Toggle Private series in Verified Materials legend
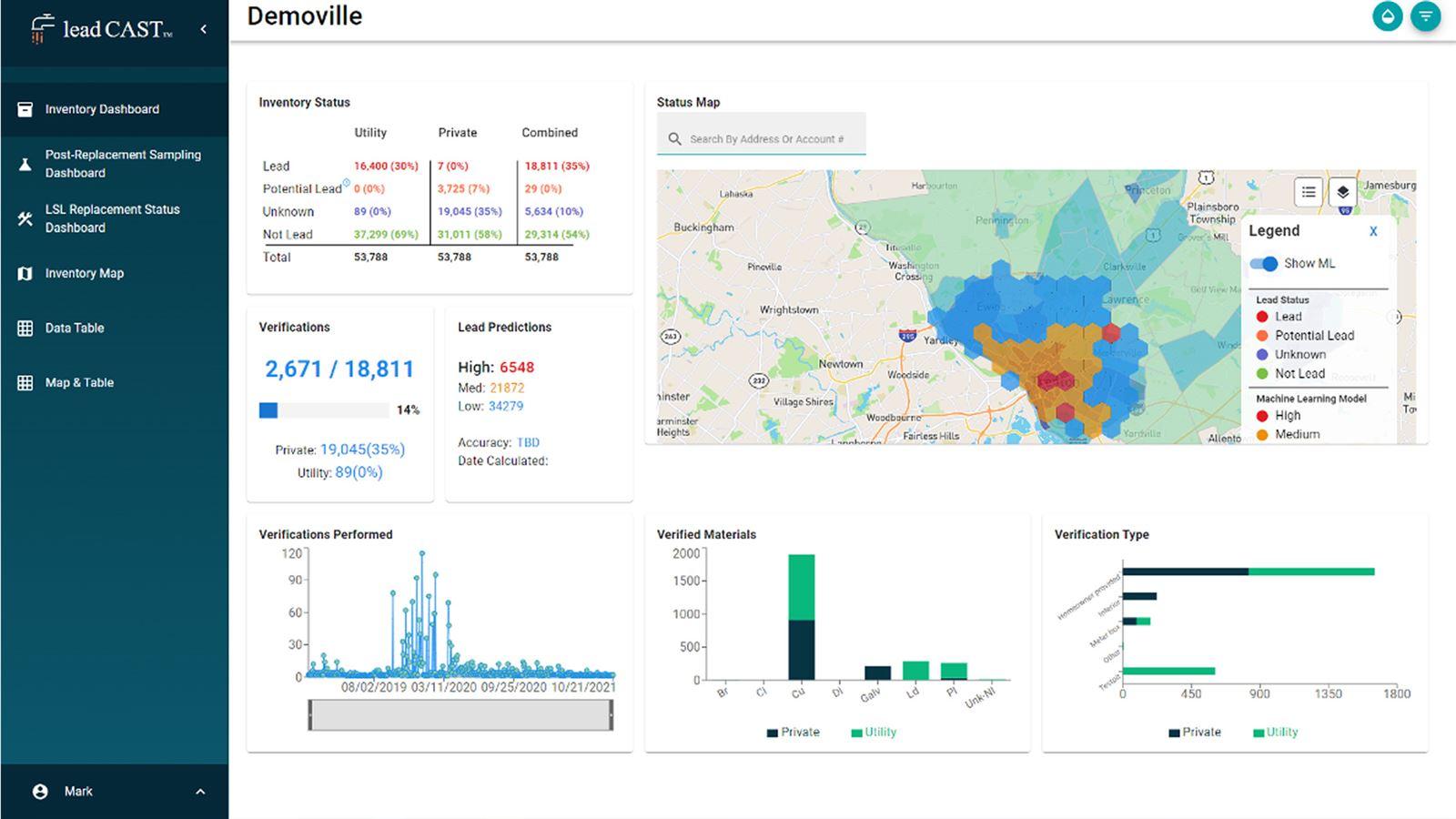The width and height of the screenshot is (1456, 819). tap(793, 733)
